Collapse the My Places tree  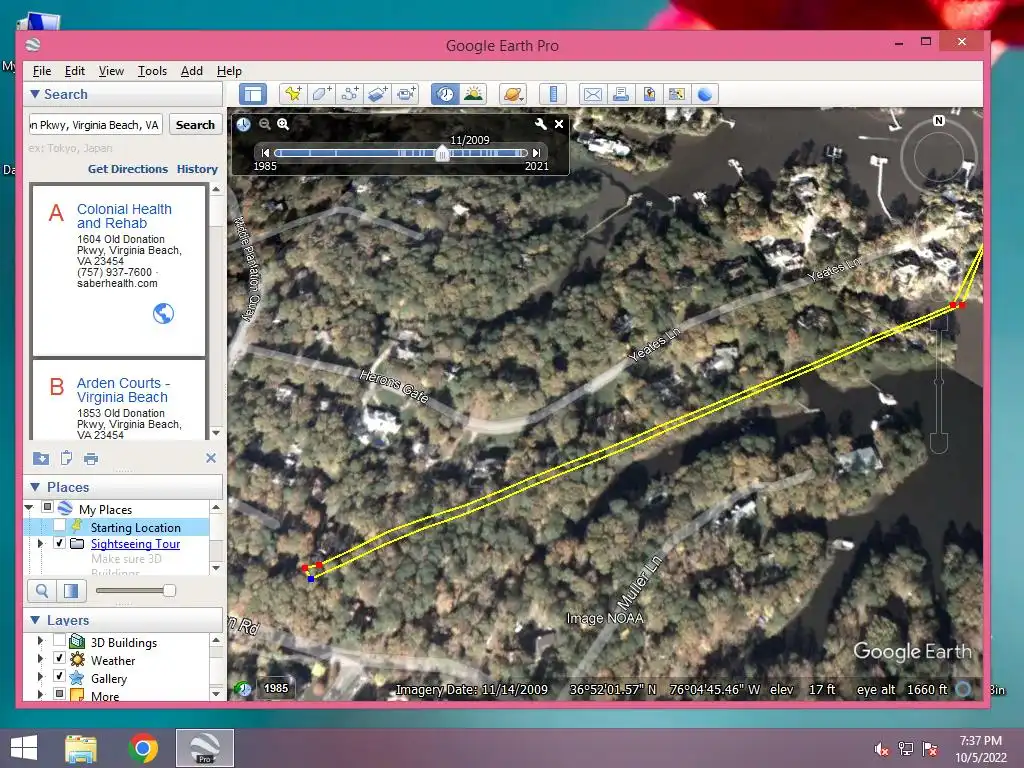29,508
